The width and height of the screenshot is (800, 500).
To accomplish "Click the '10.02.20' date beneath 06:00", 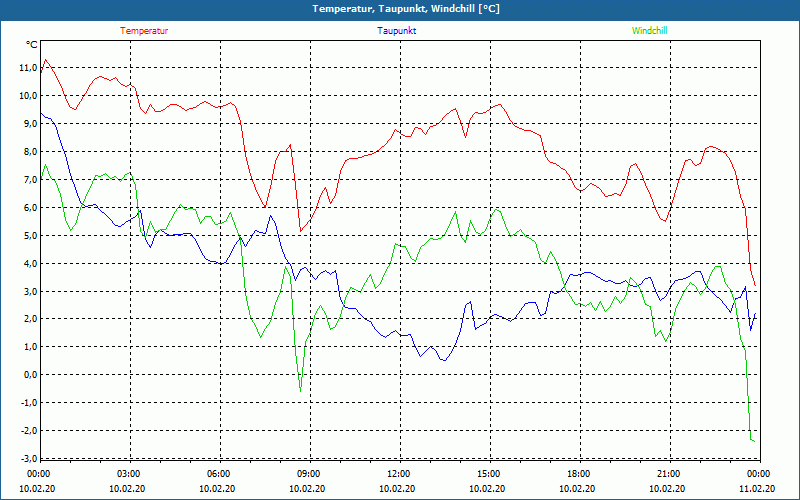I will (x=217, y=488).
